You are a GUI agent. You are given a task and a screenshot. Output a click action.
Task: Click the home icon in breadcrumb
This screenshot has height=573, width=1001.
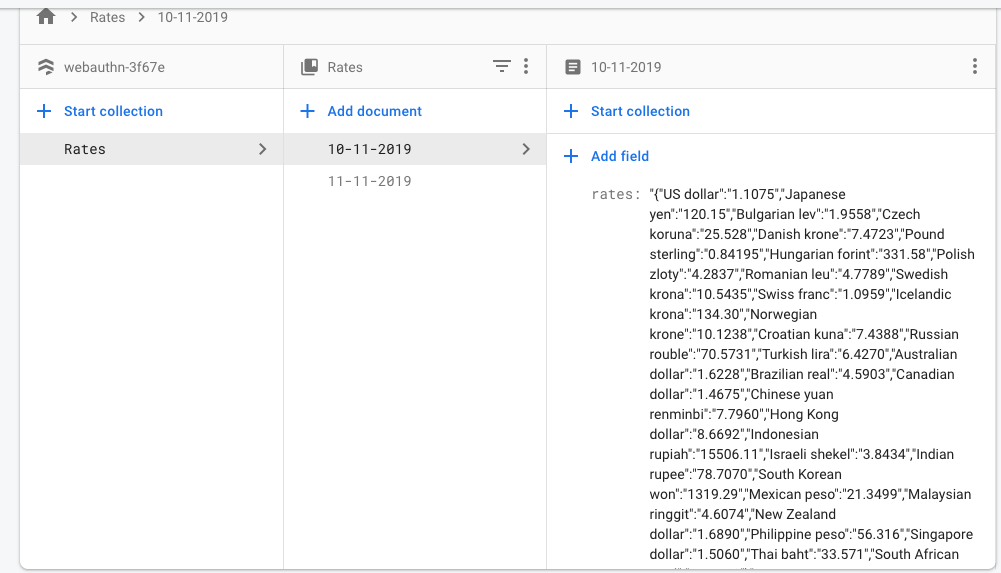click(x=45, y=17)
